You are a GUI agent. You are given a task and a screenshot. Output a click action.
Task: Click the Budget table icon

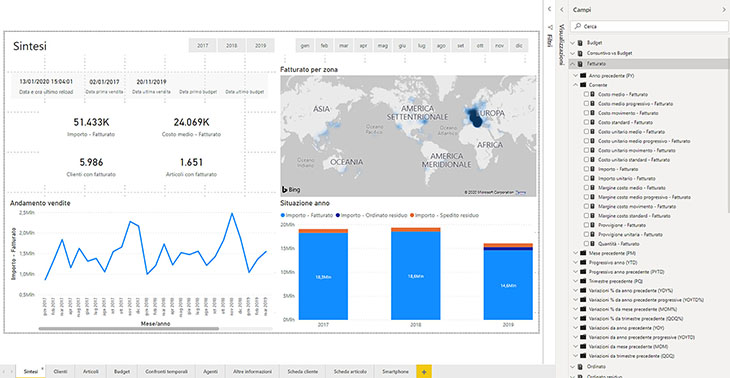tap(580, 43)
